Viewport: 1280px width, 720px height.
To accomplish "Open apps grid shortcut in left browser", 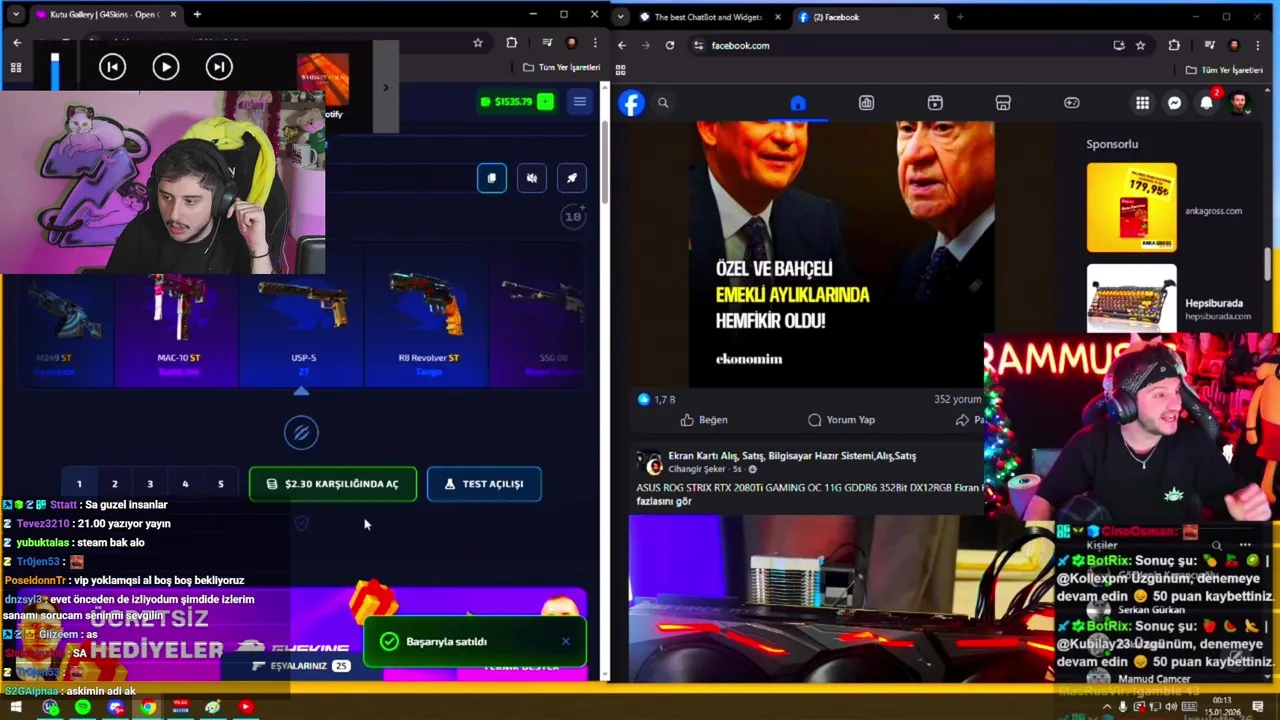I will tap(15, 67).
